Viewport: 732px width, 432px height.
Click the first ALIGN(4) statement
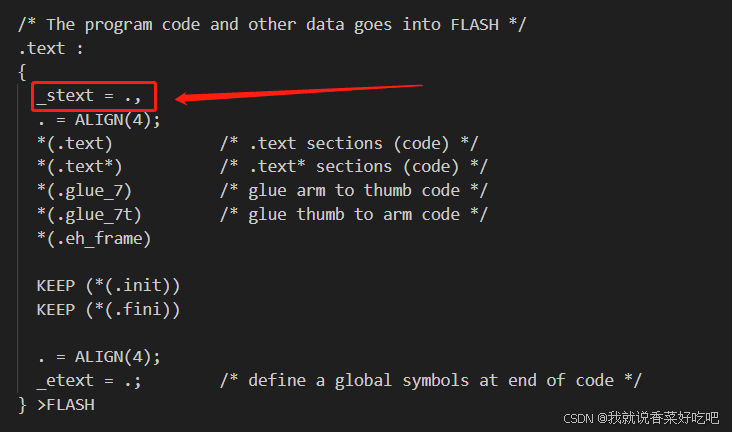99,120
